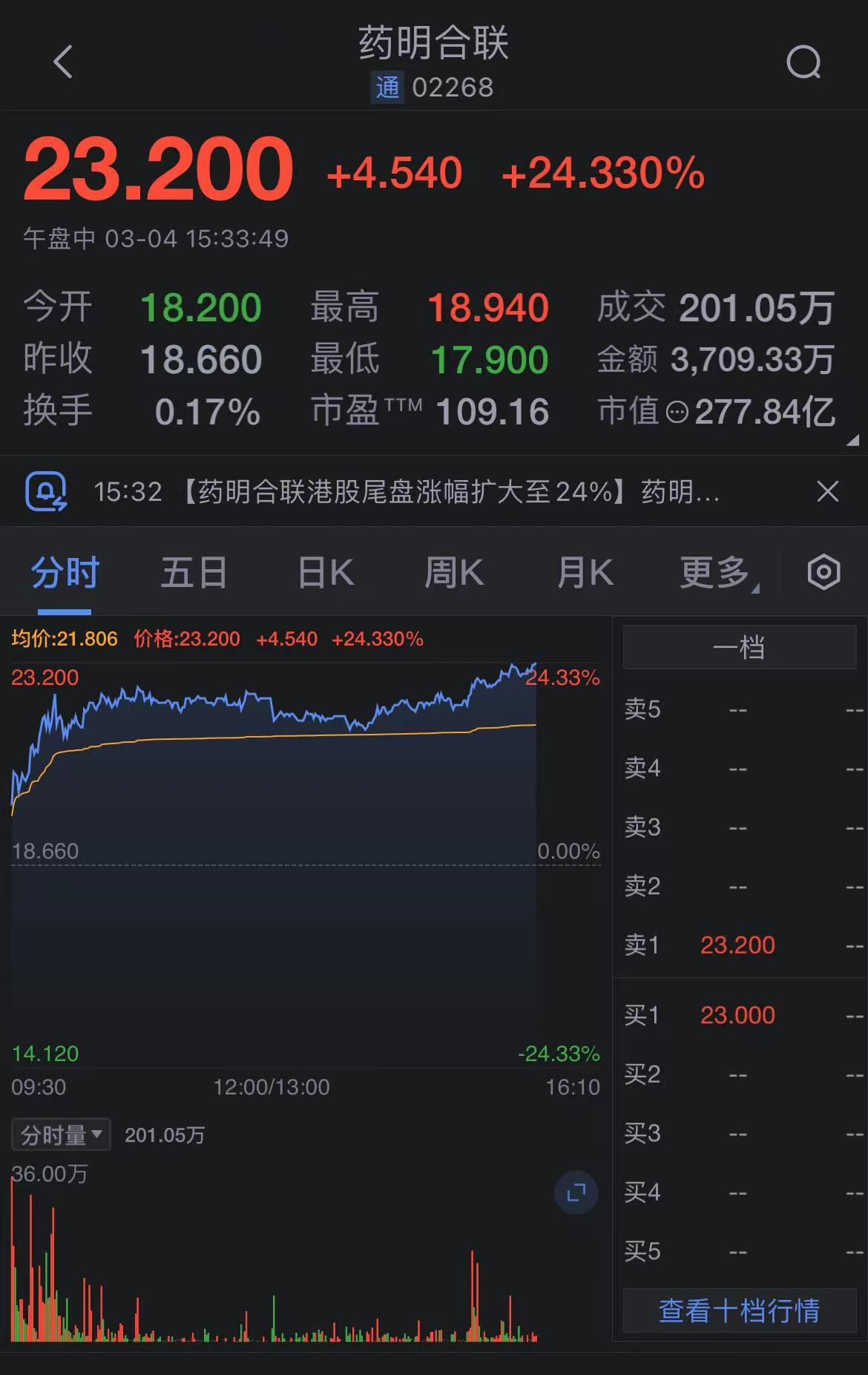This screenshot has width=868, height=1375.
Task: Tap the 最低 value 17.900
Action: [x=490, y=360]
